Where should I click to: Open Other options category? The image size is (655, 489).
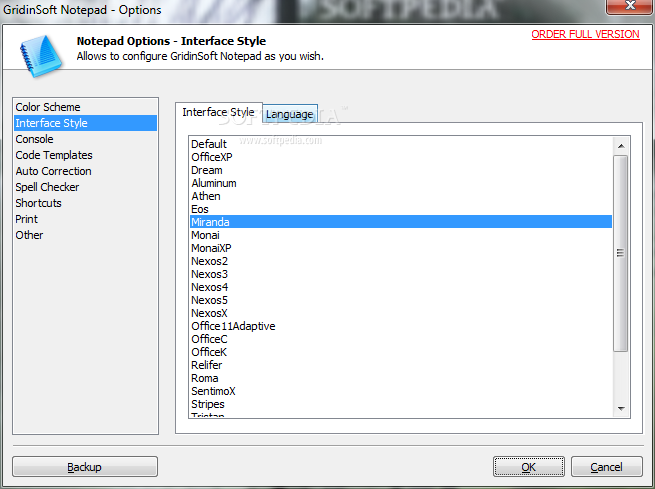pos(85,235)
